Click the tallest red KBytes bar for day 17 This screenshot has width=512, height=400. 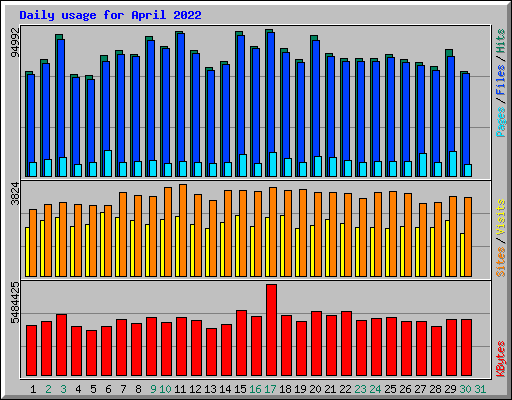(x=271, y=330)
